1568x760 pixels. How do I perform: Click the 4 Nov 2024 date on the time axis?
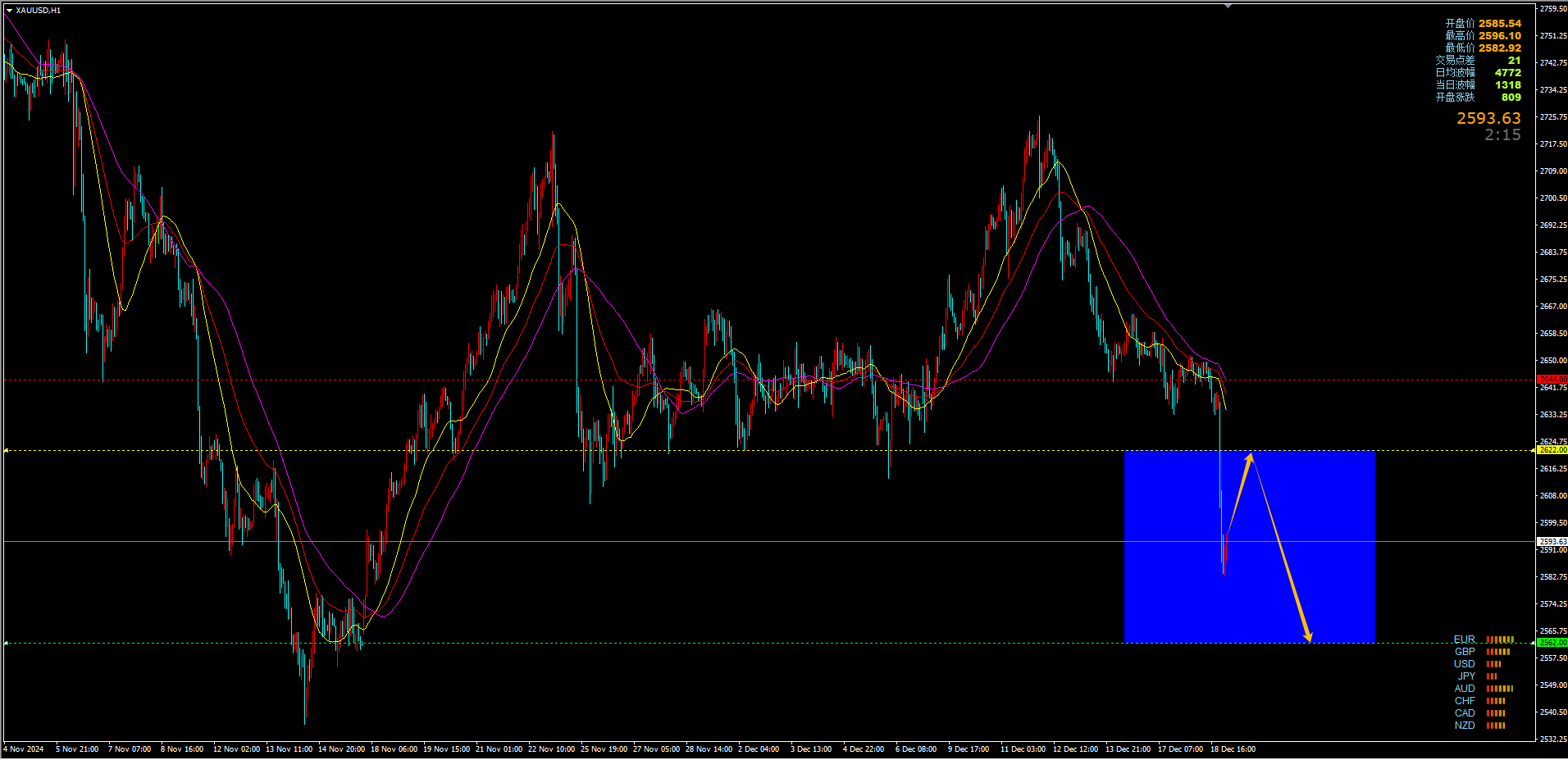pos(24,749)
